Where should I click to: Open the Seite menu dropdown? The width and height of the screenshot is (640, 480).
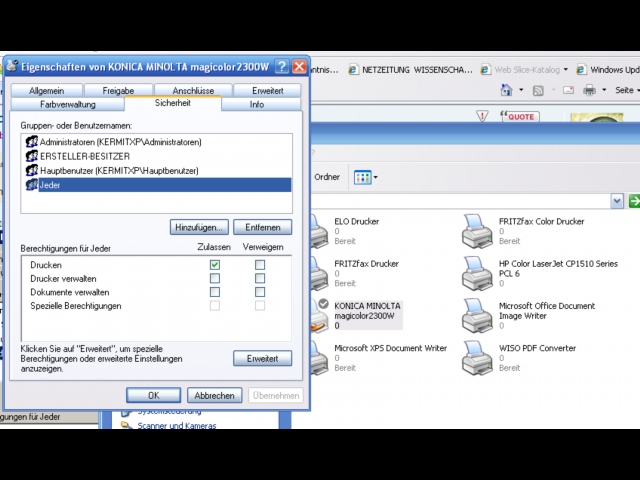coord(627,90)
